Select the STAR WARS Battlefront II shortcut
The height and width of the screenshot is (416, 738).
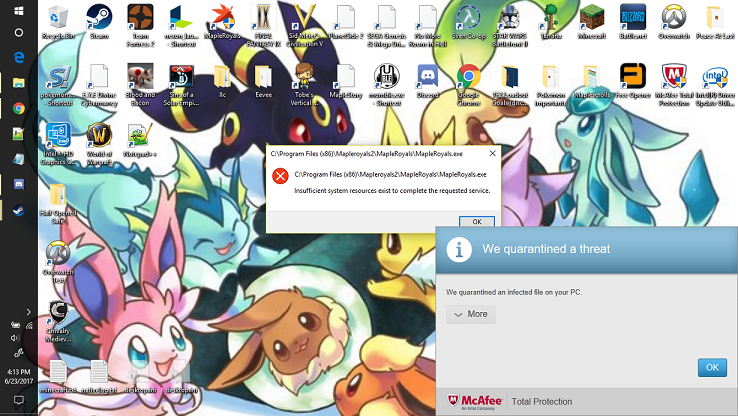point(510,26)
